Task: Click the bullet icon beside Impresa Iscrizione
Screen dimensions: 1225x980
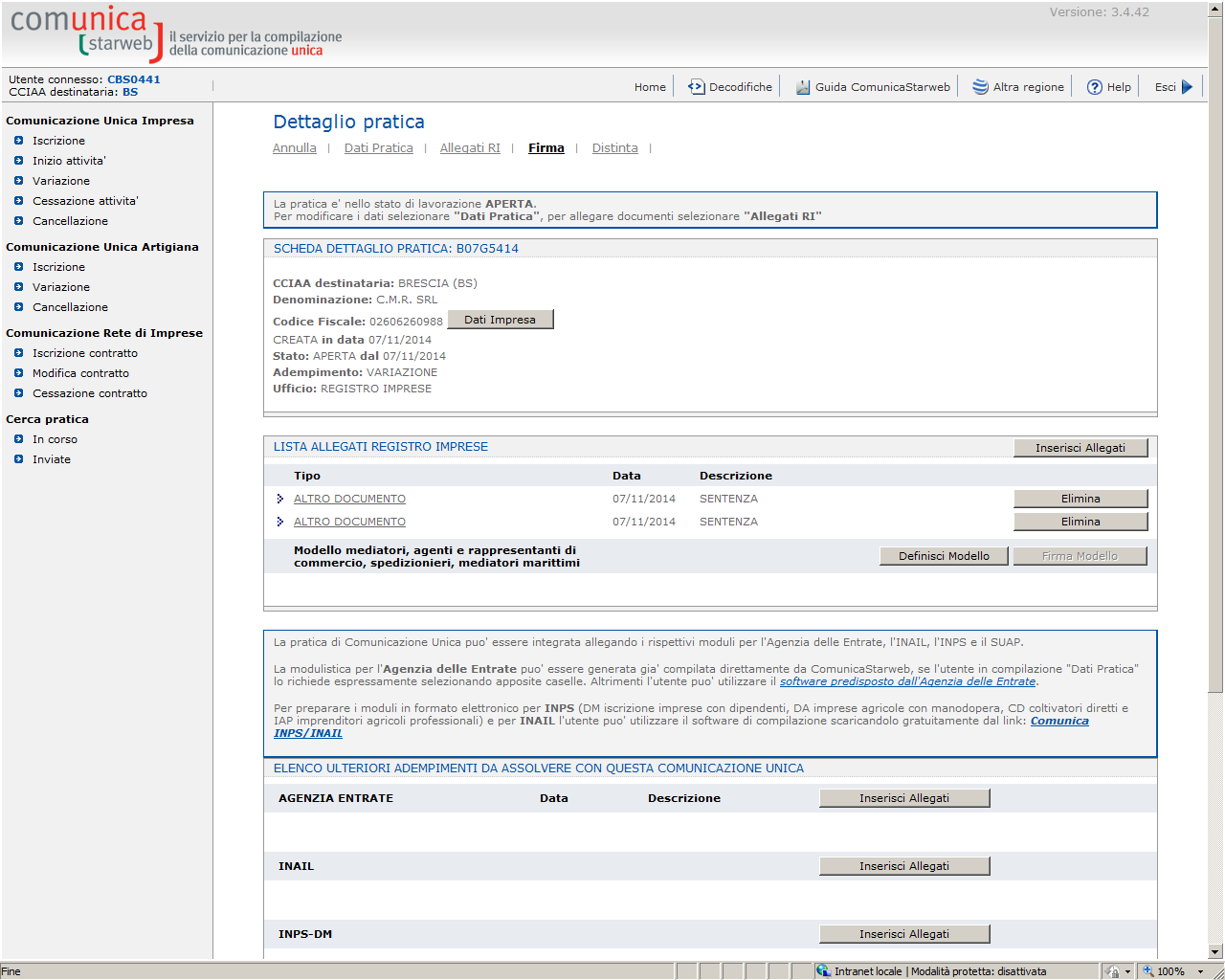Action: tap(18, 141)
